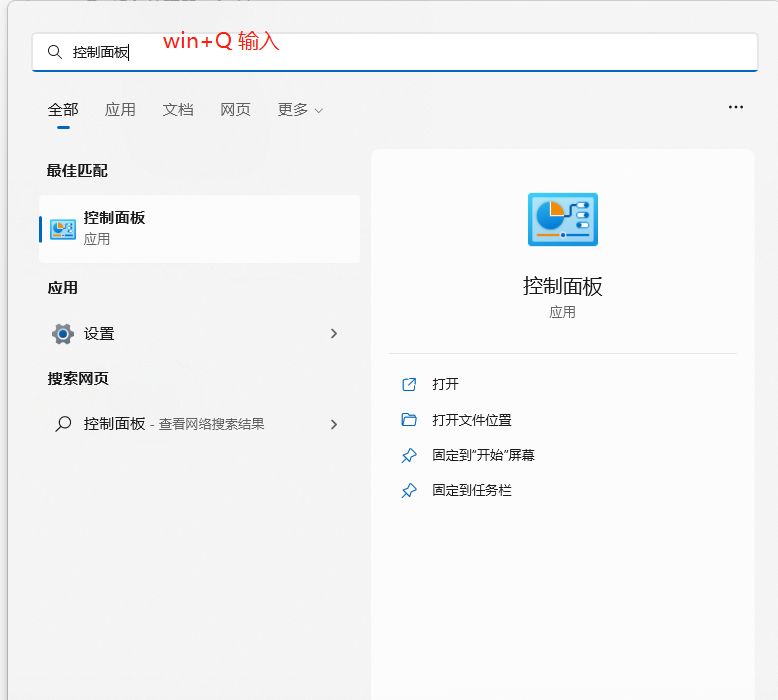
Task: Click the magnifier icon in the search box
Action: [x=55, y=52]
